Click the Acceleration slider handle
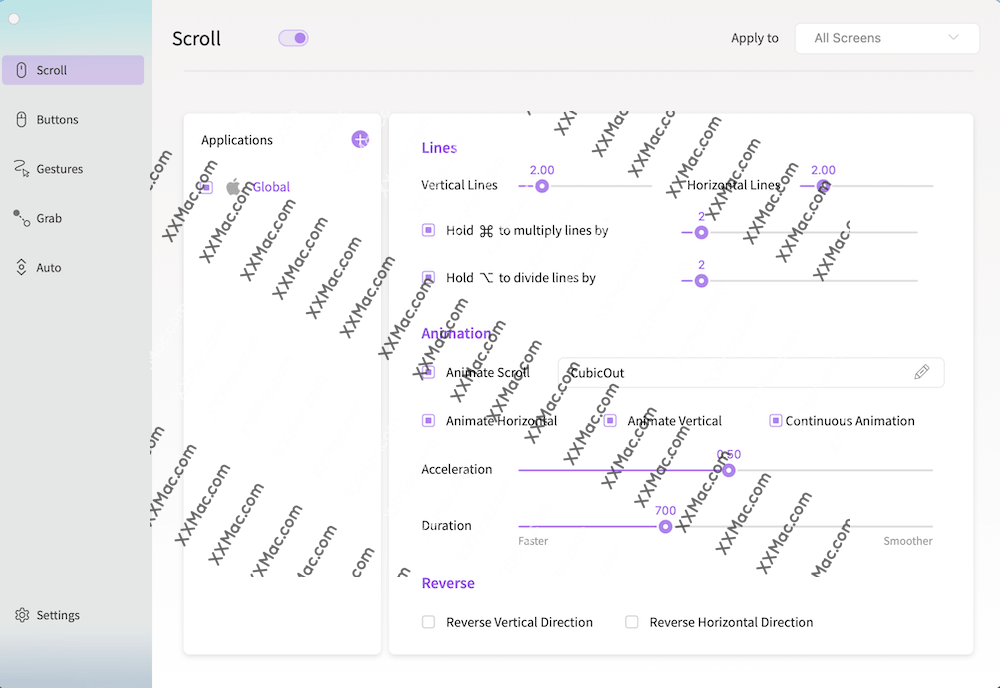The width and height of the screenshot is (1000, 688). (x=729, y=470)
